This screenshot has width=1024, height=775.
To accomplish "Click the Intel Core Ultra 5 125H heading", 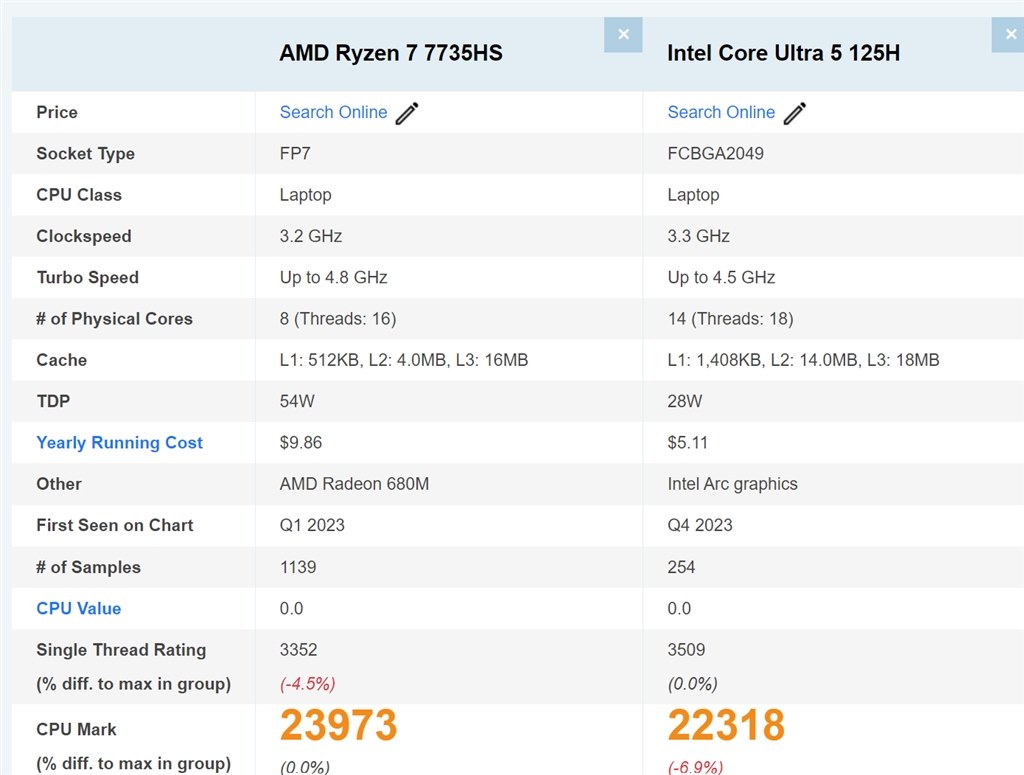I will 784,53.
